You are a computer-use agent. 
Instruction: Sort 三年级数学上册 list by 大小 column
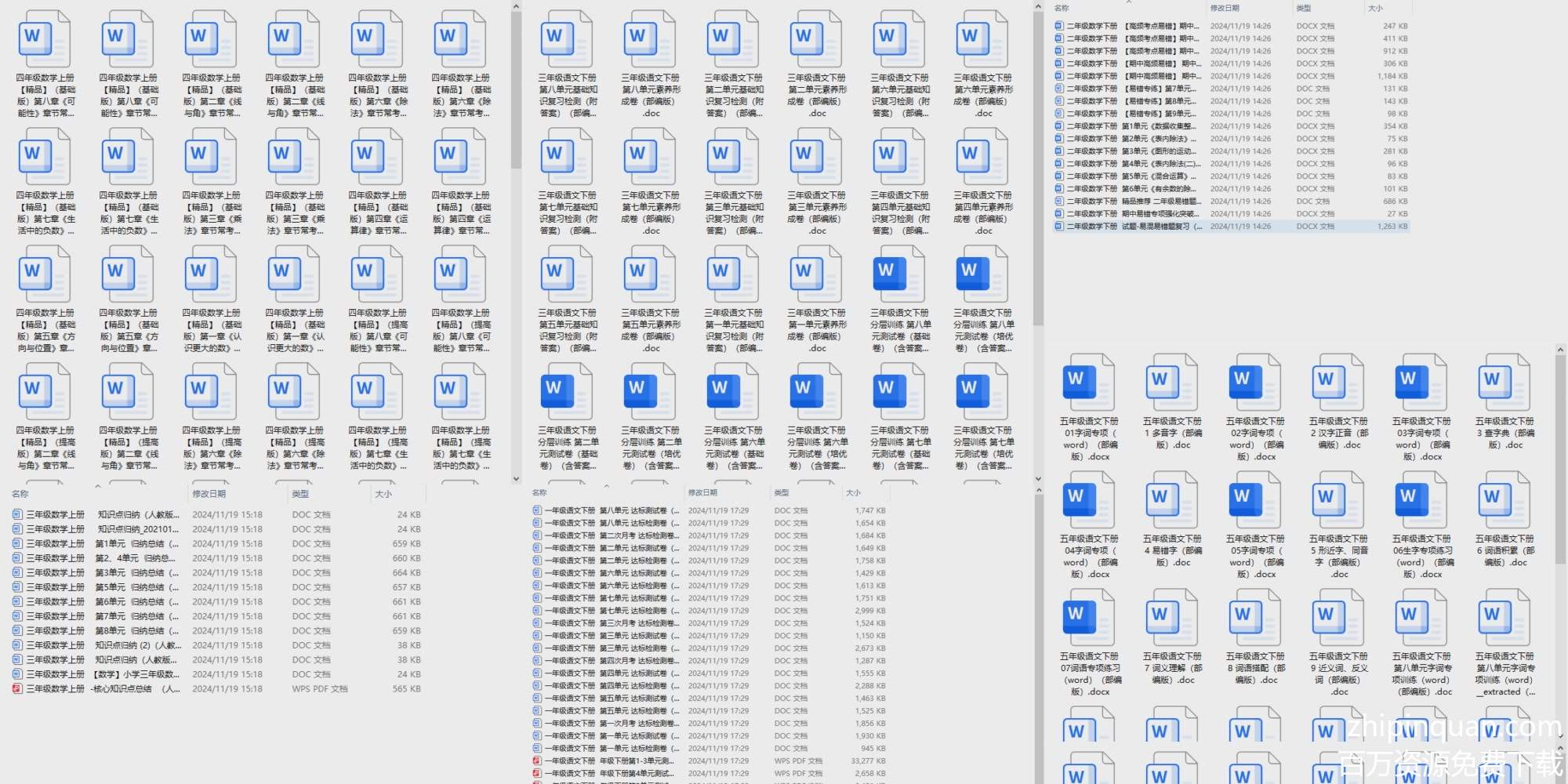pos(383,494)
